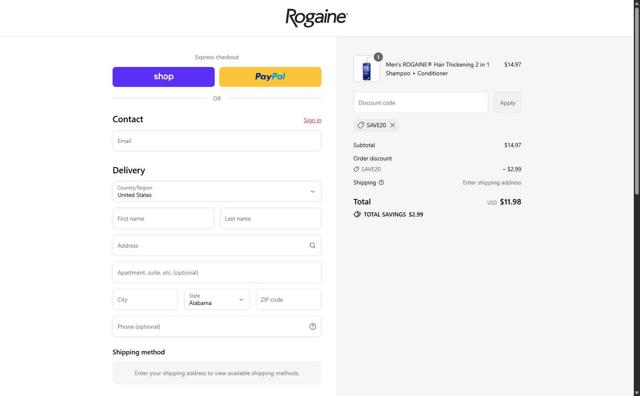The width and height of the screenshot is (640, 396).
Task: Open the Country/Region dropdown
Action: coord(217,191)
